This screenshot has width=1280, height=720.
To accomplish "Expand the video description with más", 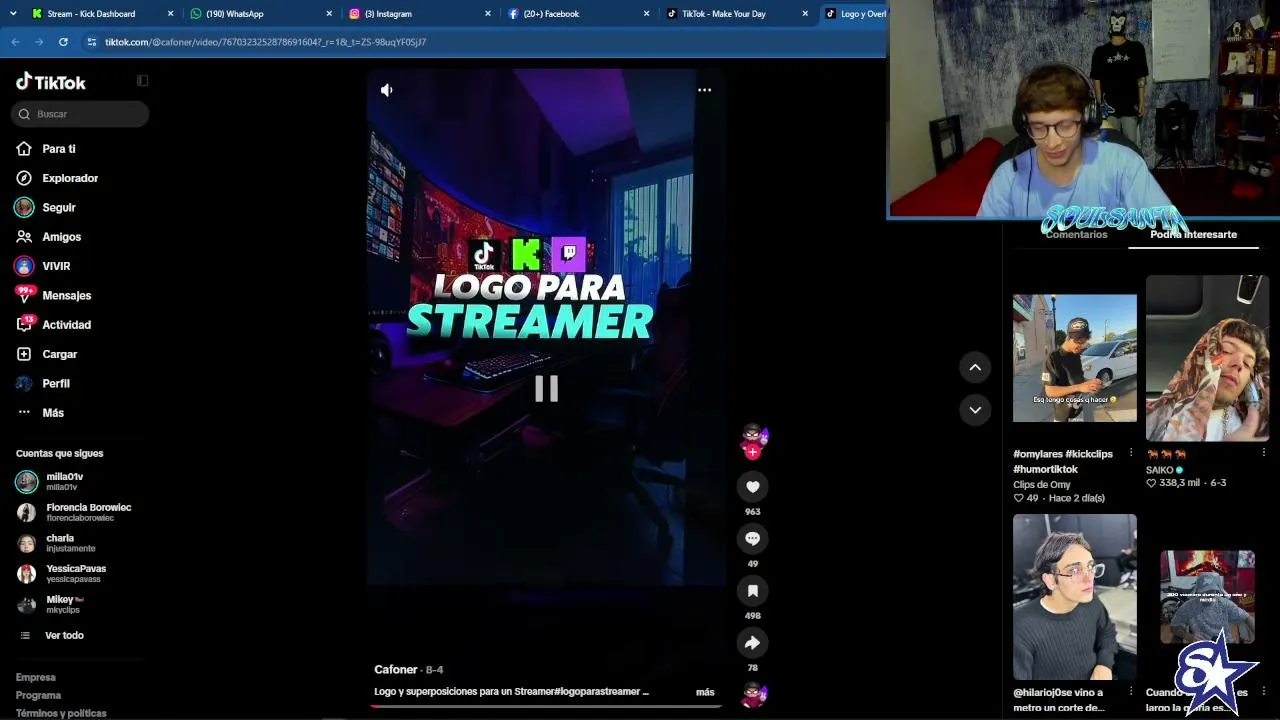I will (x=705, y=692).
